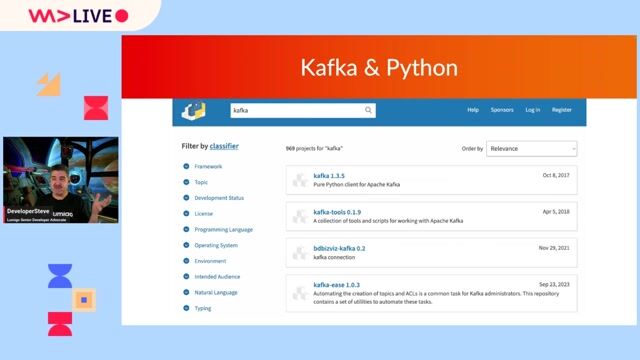Open the kafka-tools 0.1.9 project link

(337, 212)
